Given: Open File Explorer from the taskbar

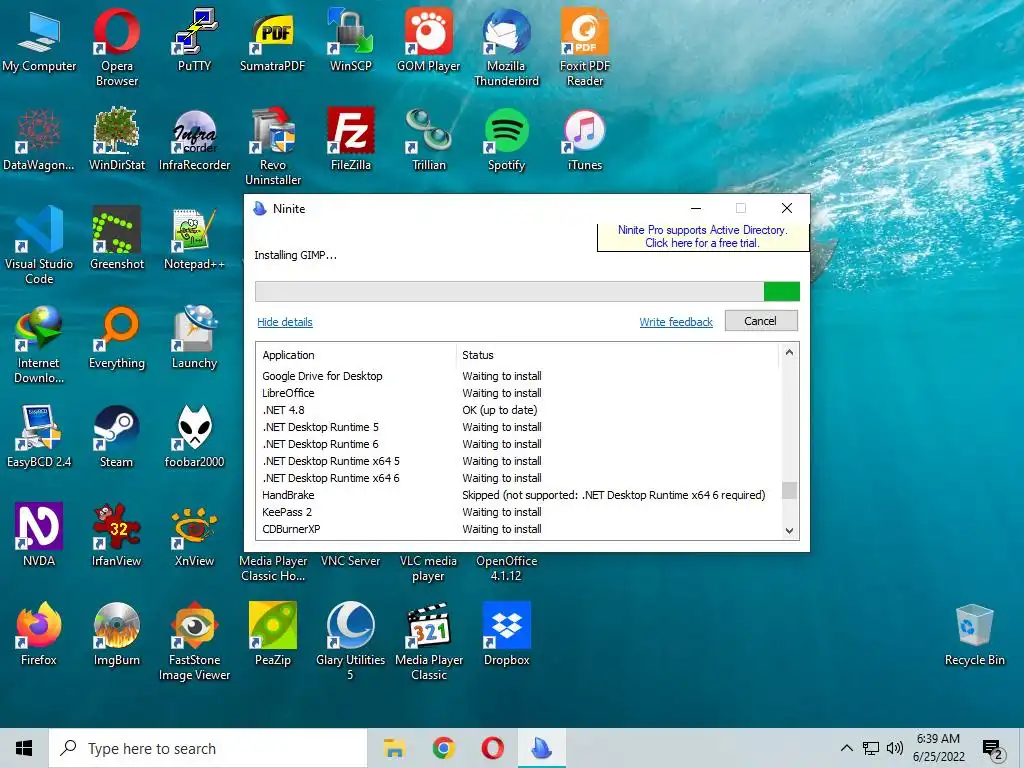Looking at the screenshot, I should coord(394,748).
